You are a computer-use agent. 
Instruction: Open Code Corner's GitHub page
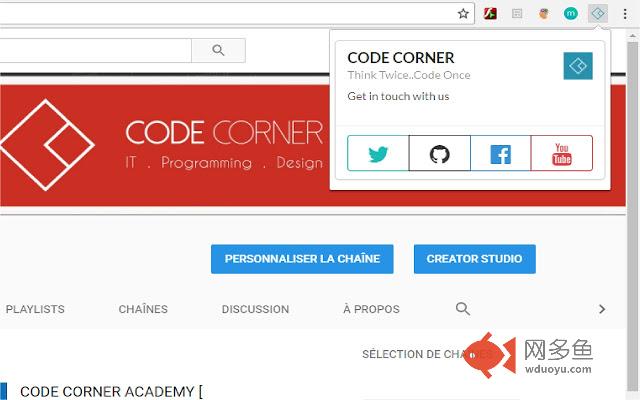coord(440,153)
